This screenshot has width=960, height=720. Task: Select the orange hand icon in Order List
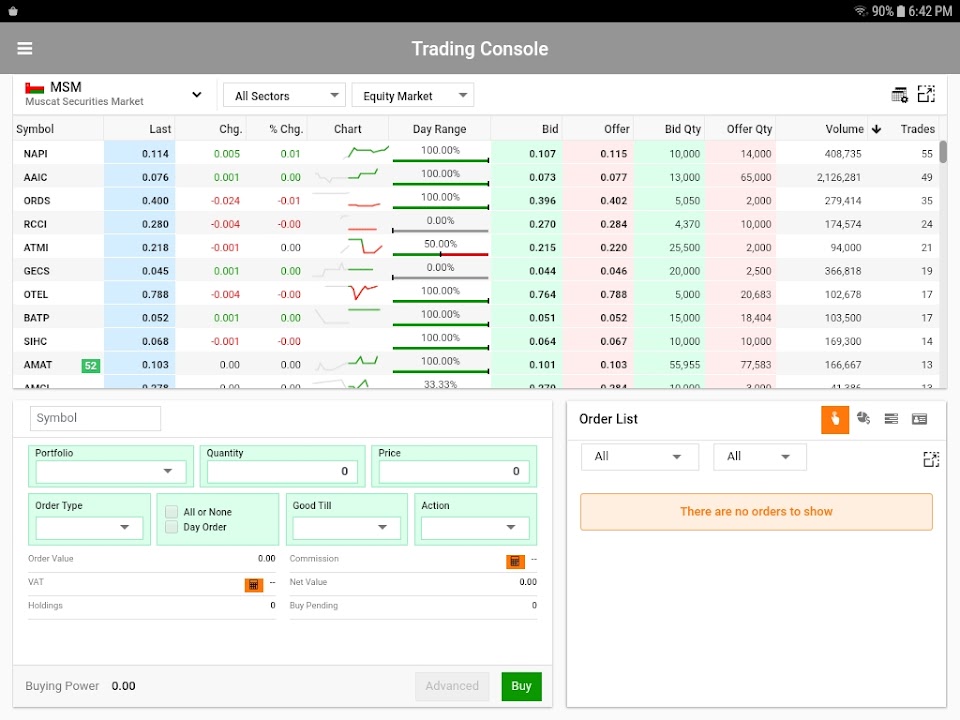click(835, 420)
